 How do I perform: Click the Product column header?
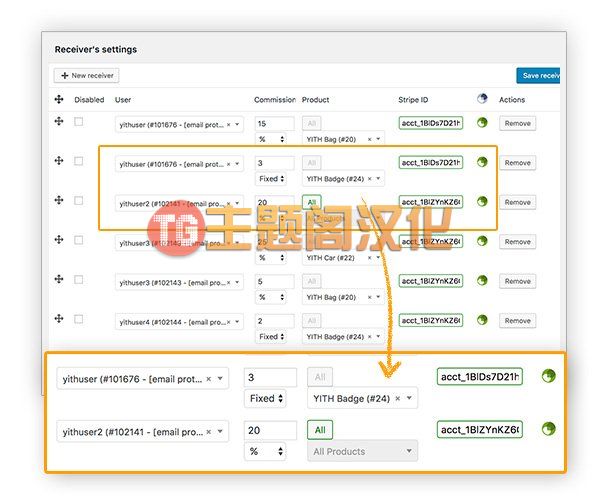315,99
